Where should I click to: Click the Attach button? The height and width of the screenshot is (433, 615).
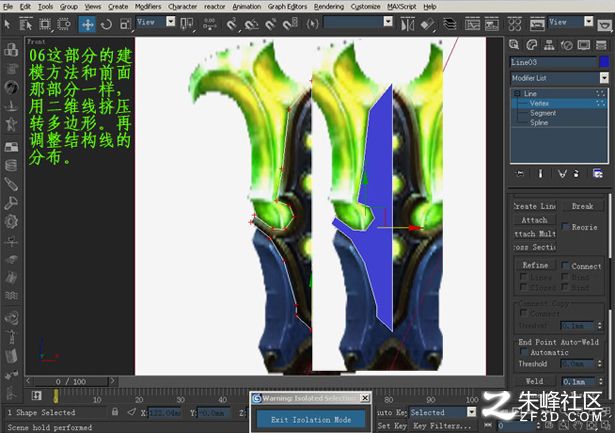534,220
